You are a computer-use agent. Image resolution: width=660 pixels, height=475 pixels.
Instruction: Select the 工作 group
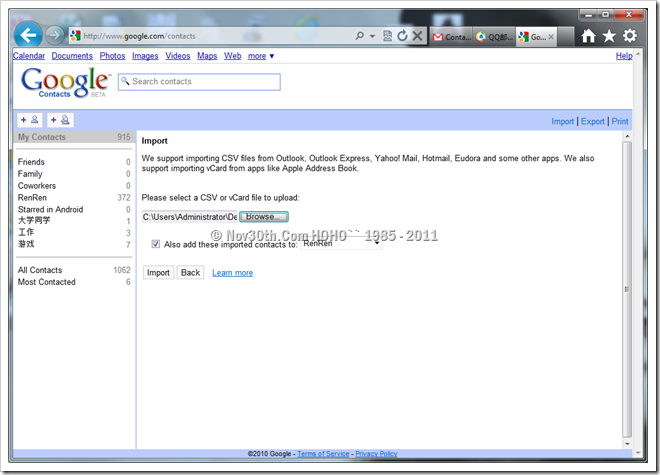pyautogui.click(x=74, y=232)
